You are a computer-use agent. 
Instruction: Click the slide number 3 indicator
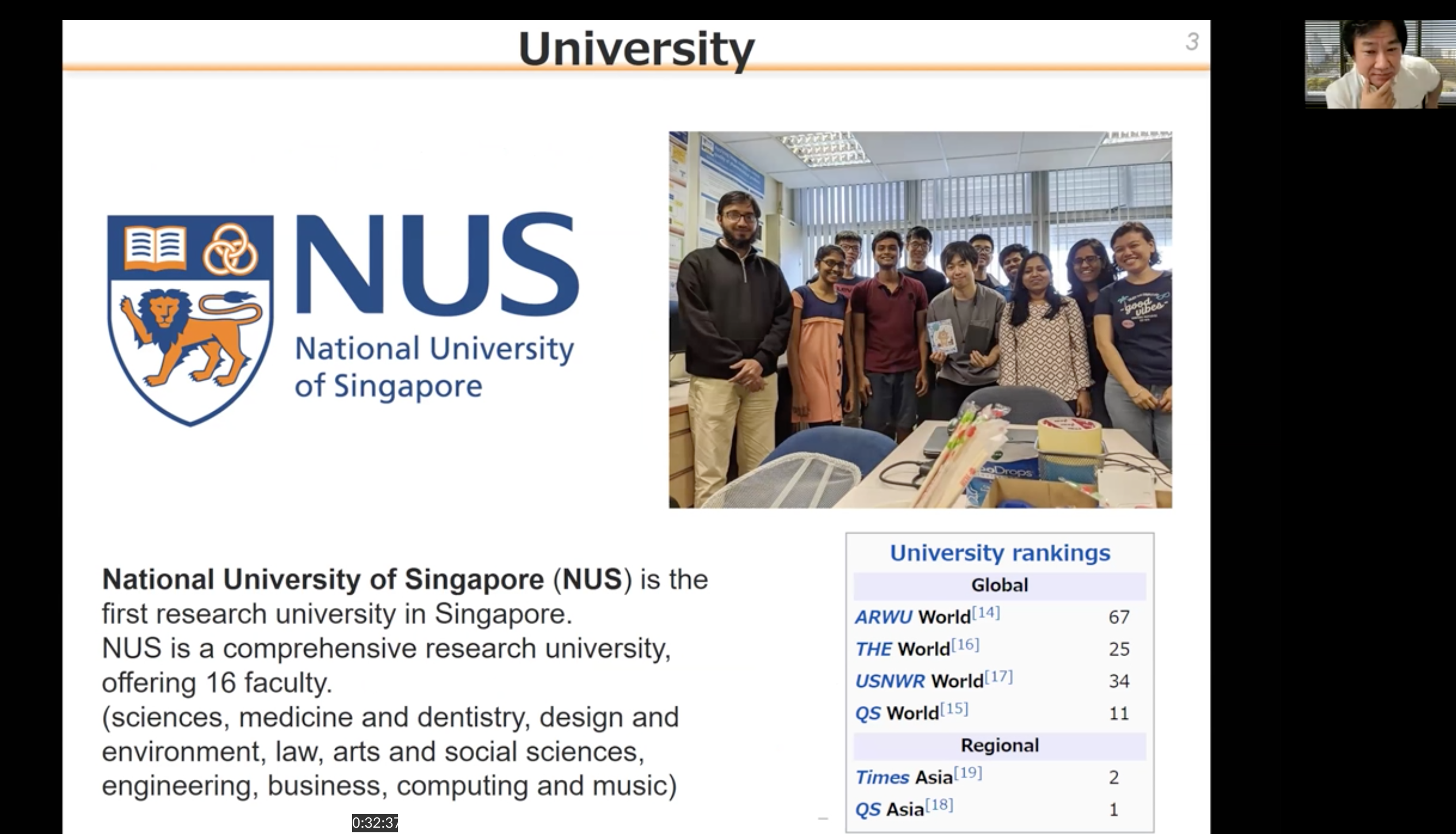pyautogui.click(x=1192, y=41)
